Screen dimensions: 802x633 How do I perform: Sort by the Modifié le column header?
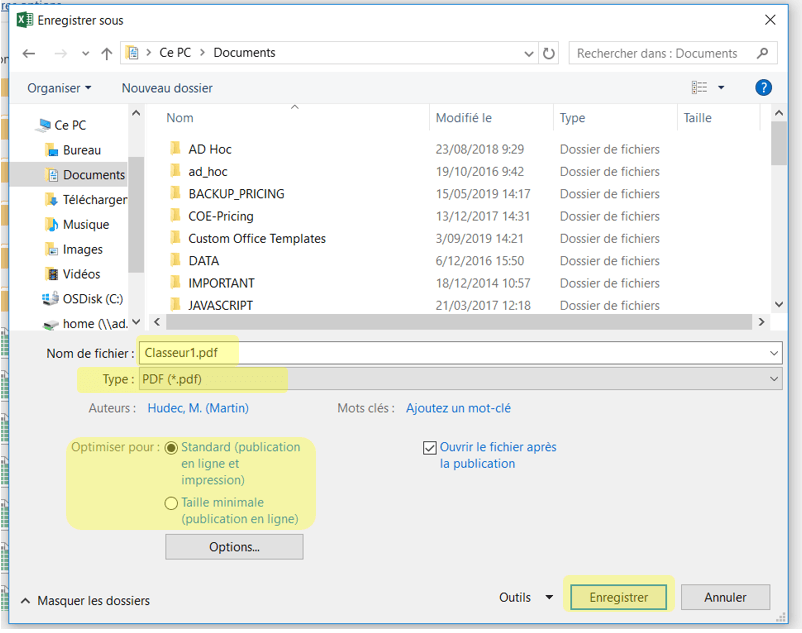tap(464, 118)
